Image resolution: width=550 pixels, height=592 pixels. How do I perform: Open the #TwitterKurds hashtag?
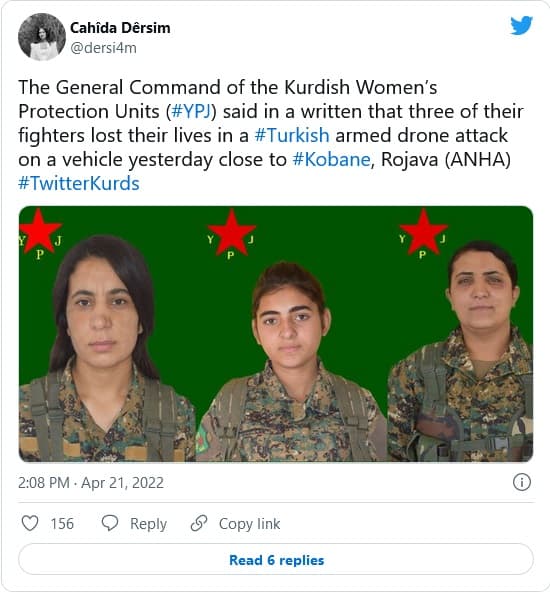(79, 183)
